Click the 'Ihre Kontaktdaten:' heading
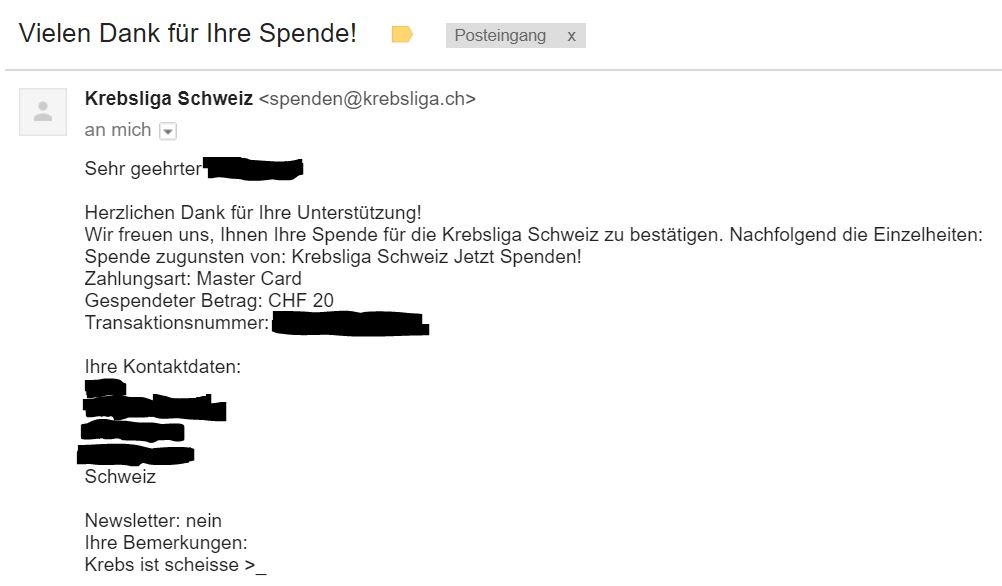Viewport: 1002px width, 586px height. point(162,367)
